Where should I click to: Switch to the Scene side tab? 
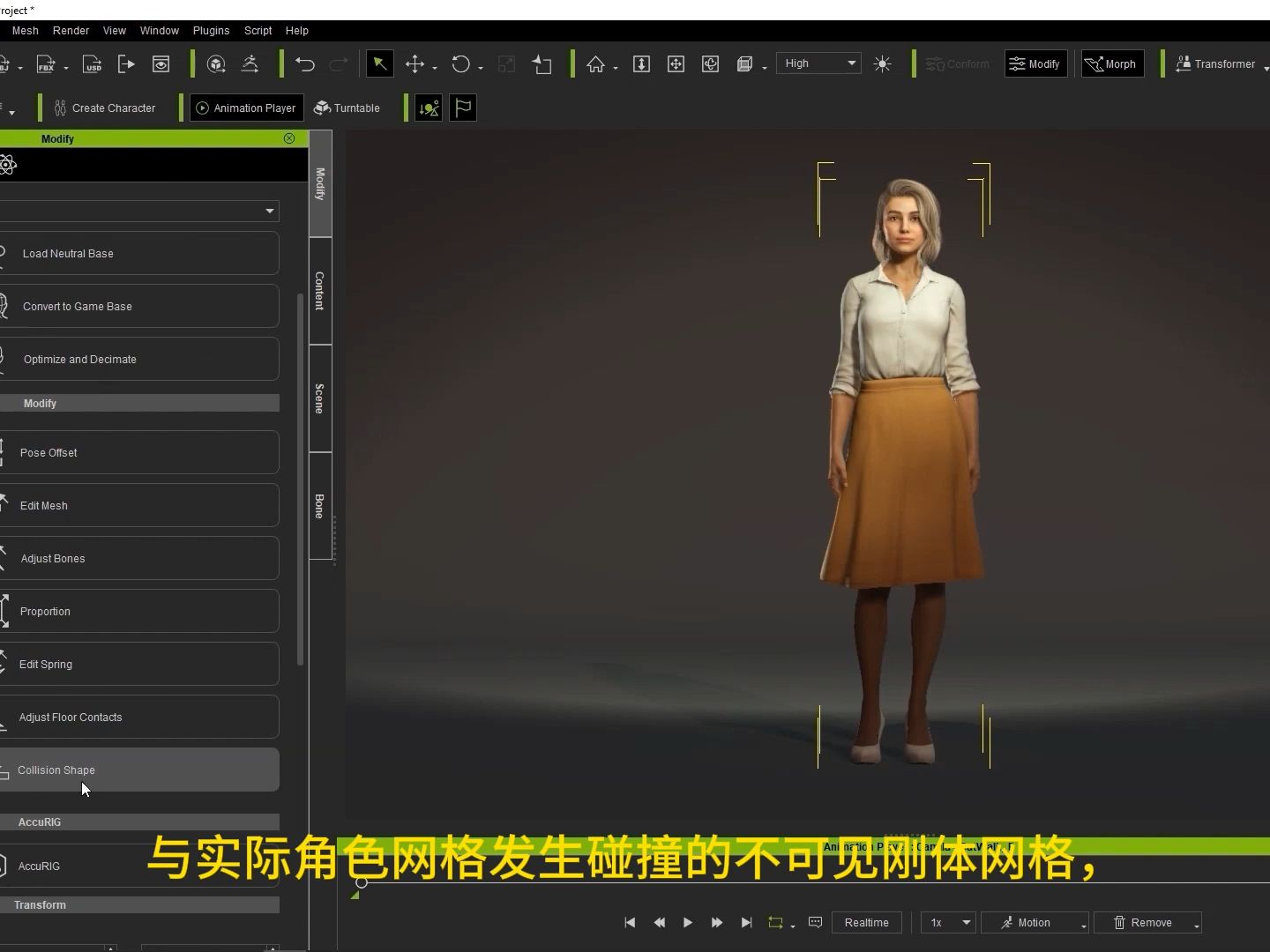[x=320, y=398]
